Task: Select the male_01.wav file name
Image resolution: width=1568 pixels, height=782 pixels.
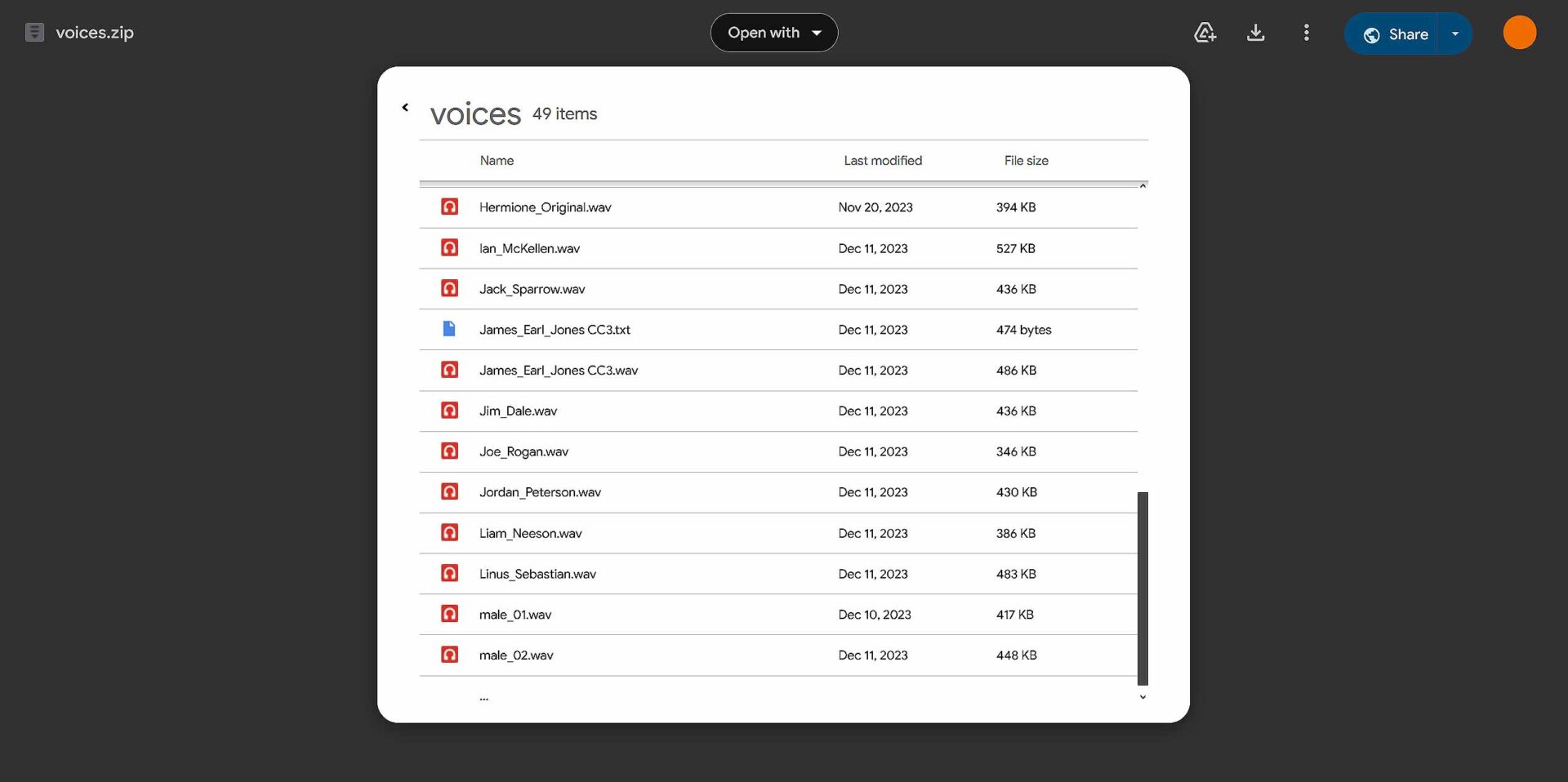Action: coord(514,615)
